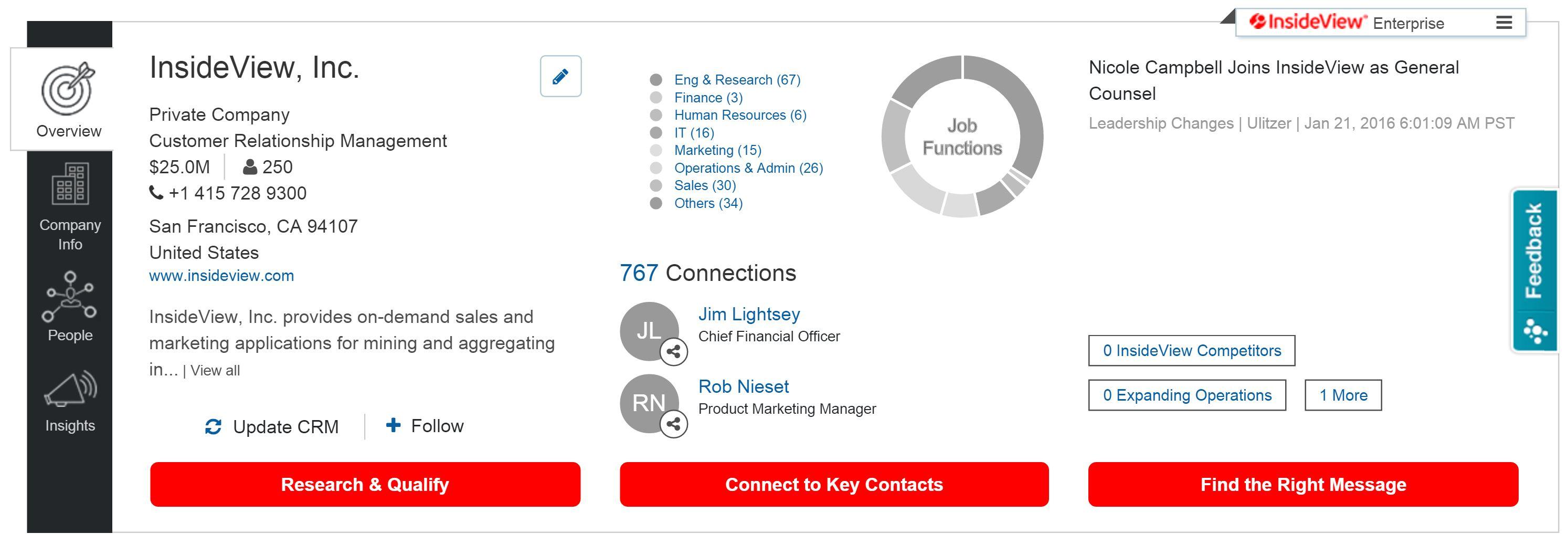The image size is (1568, 544).
Task: Open www.insideview.com website link
Action: pos(221,276)
